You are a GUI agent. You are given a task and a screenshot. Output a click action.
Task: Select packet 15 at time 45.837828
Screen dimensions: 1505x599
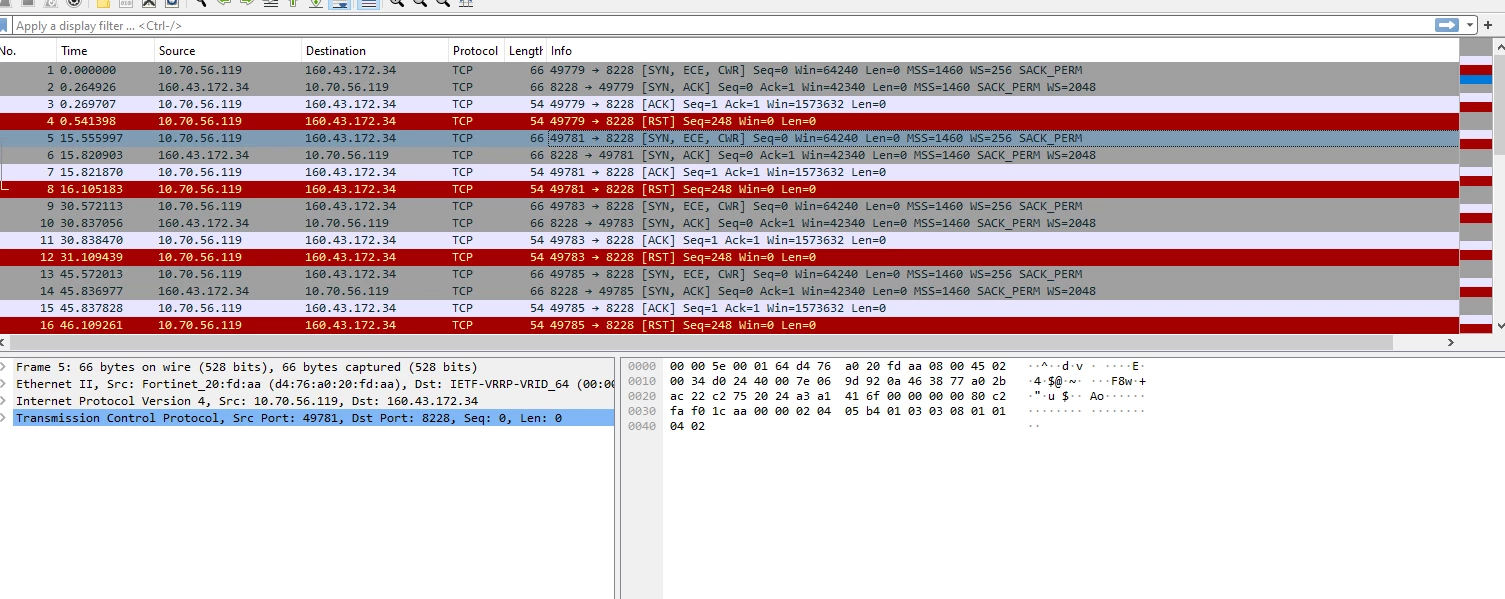pos(729,308)
